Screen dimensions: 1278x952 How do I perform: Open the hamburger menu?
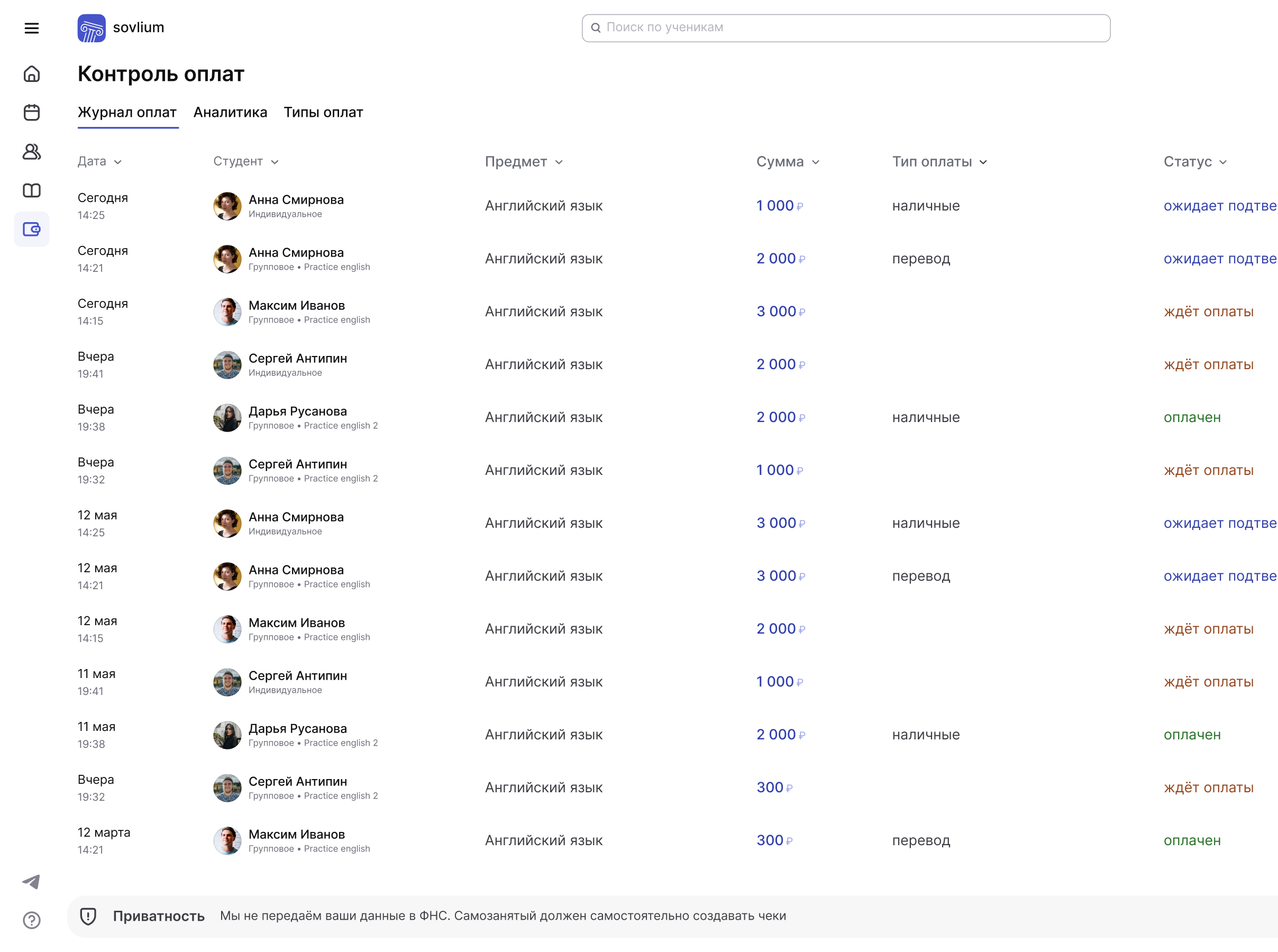(x=32, y=28)
